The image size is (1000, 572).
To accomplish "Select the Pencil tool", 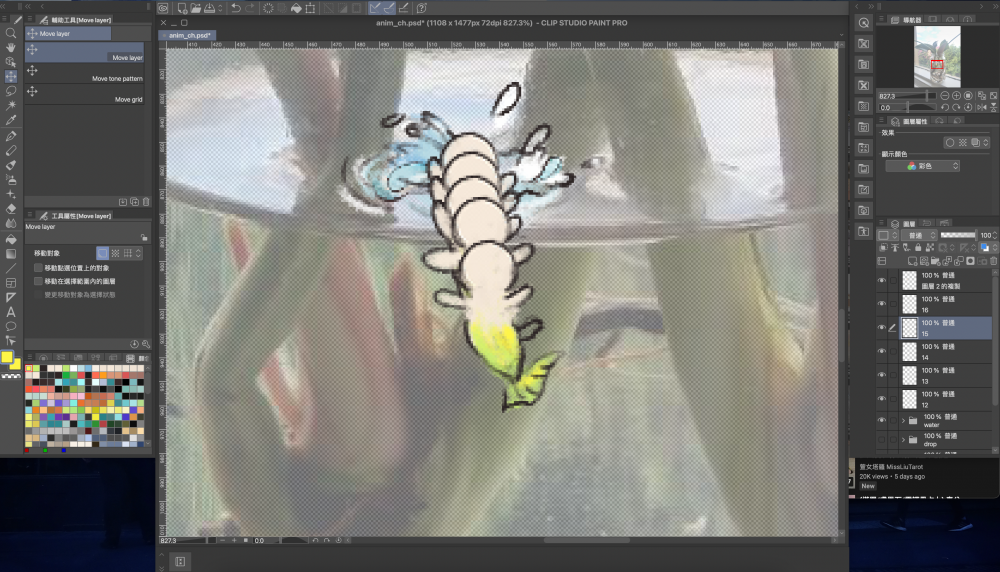I will [11, 150].
